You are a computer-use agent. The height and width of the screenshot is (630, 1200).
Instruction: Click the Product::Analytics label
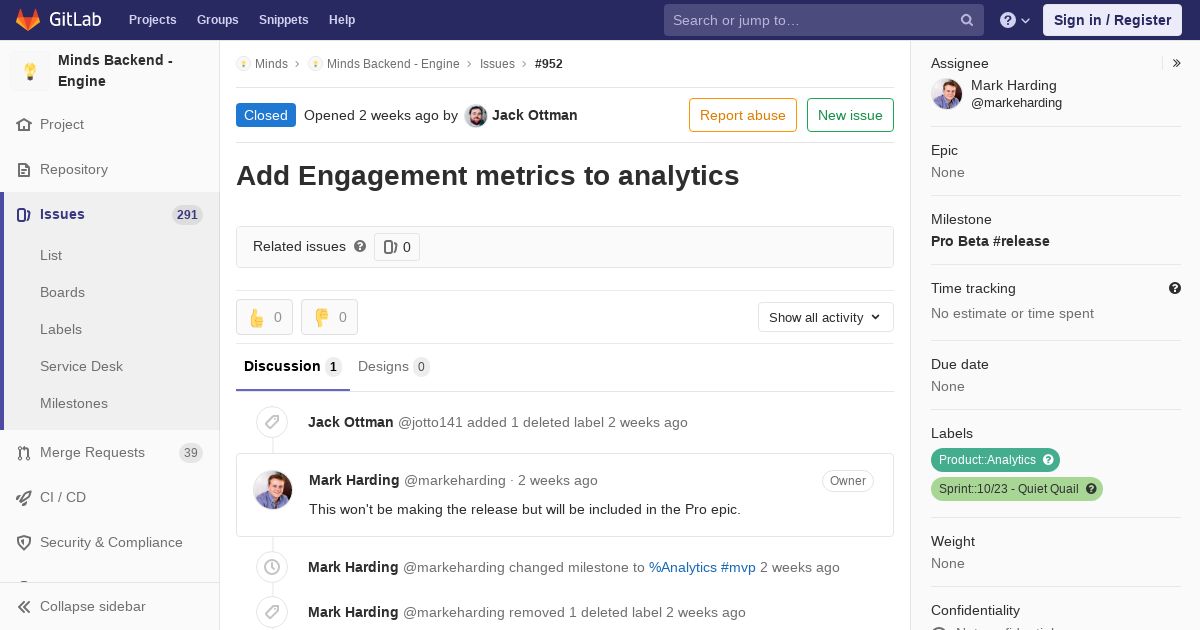pos(987,460)
